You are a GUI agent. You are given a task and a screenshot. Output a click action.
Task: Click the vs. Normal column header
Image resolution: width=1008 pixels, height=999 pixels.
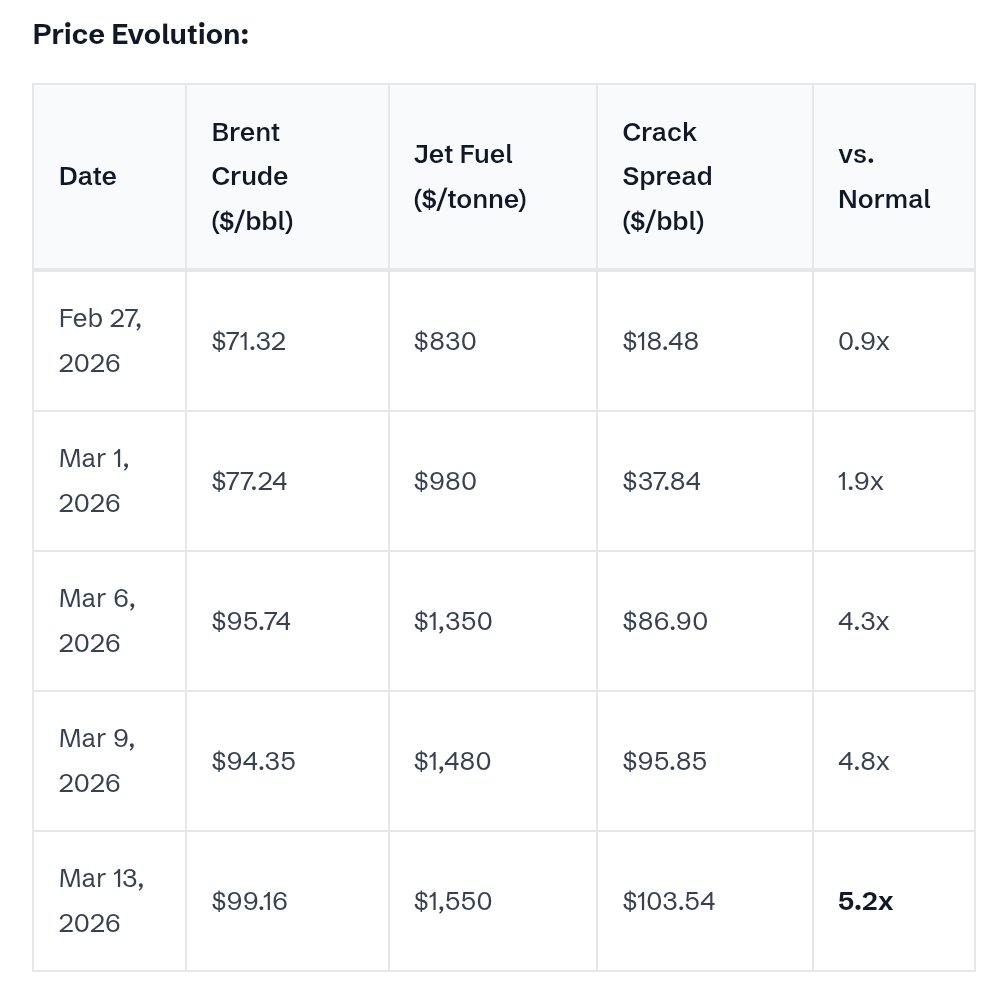(x=884, y=176)
